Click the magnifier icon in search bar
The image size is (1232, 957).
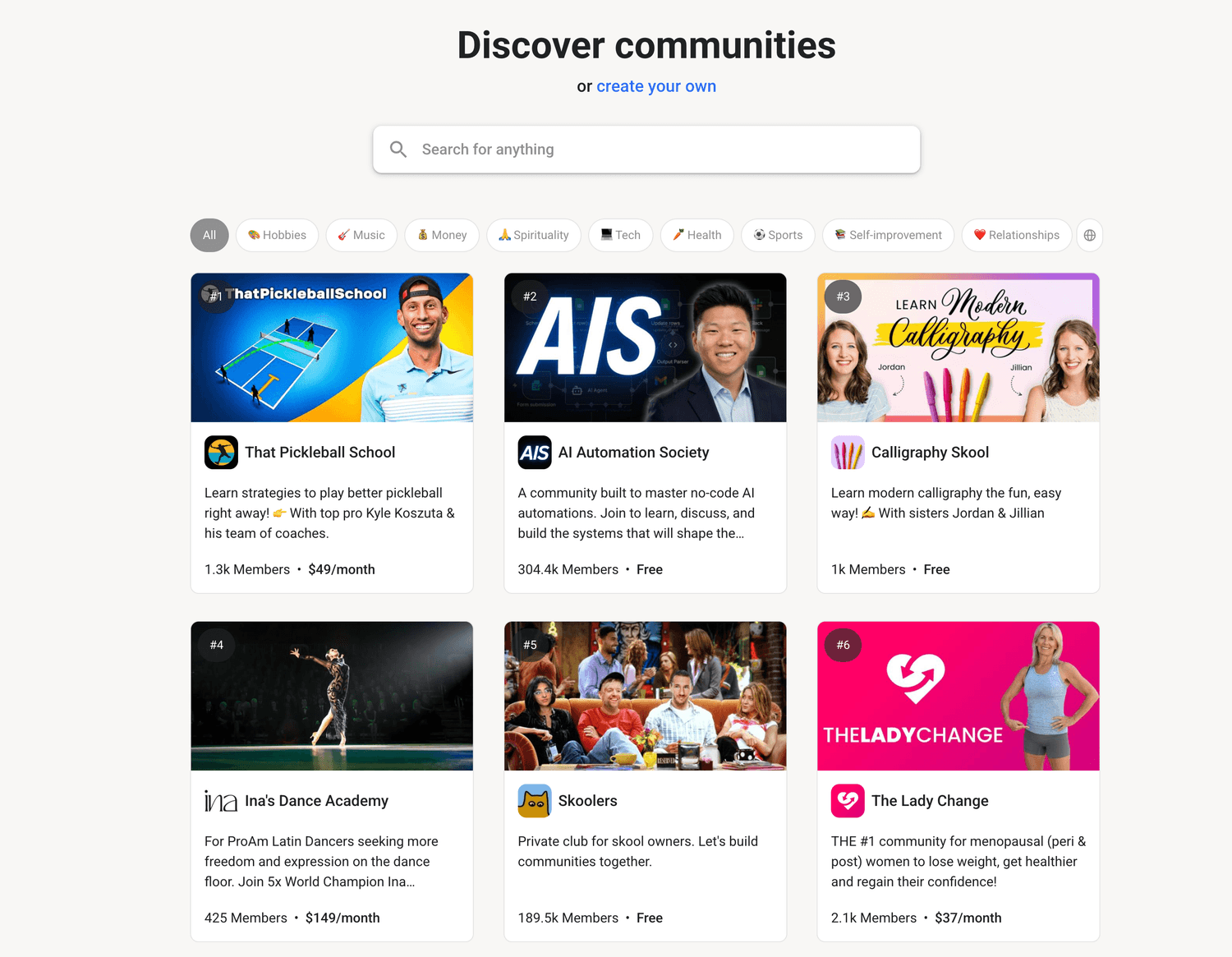coord(398,150)
